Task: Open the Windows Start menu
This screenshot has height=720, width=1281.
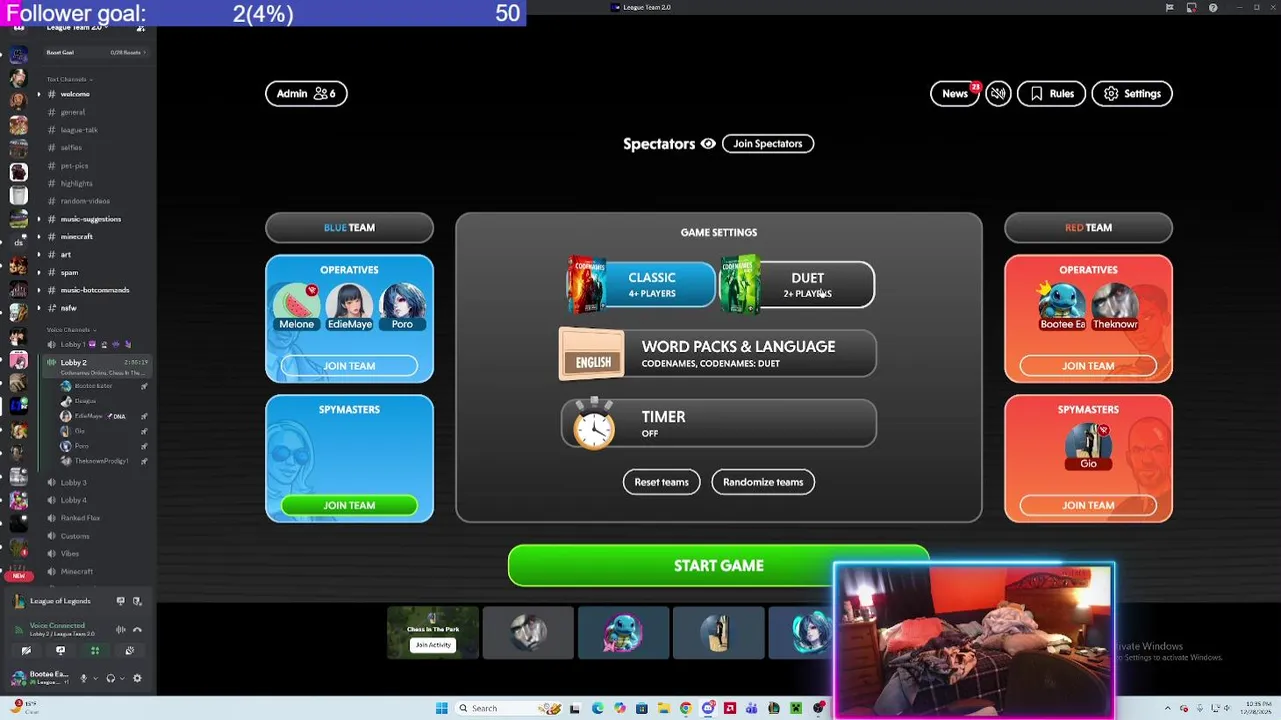Action: [442, 708]
